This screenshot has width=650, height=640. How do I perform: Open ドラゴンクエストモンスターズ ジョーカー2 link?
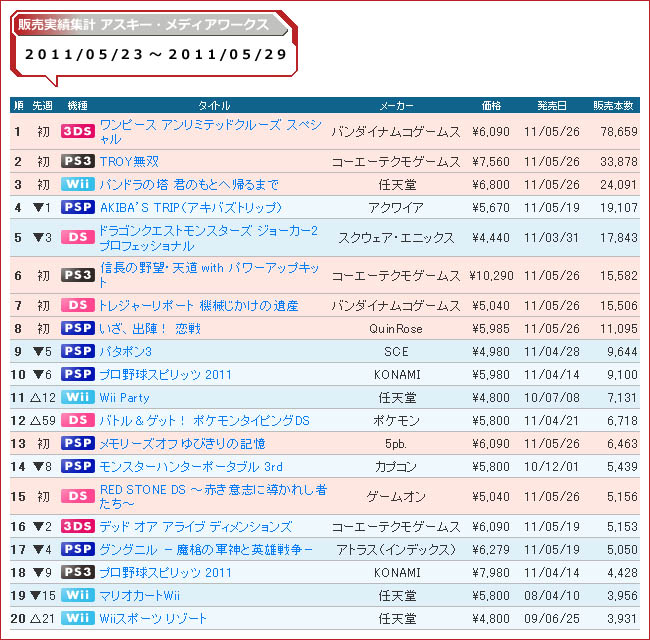click(x=209, y=238)
